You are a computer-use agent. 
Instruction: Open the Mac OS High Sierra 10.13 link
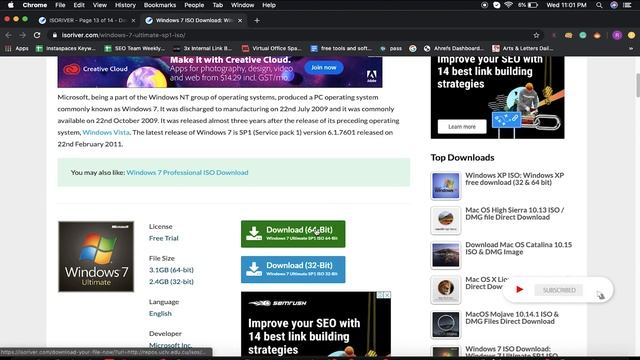pos(515,213)
